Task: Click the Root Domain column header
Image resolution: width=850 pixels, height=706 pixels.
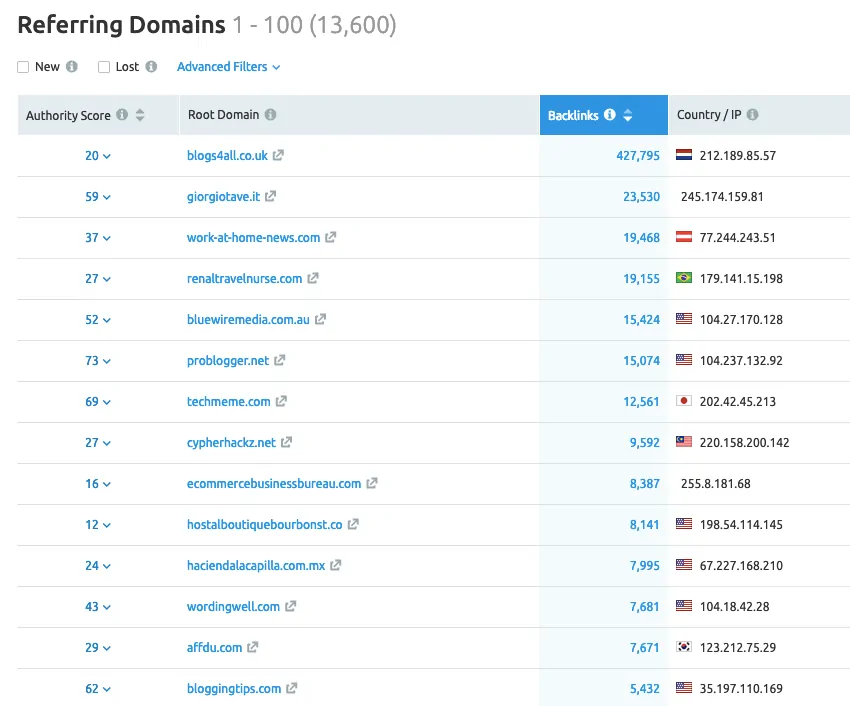Action: [359, 115]
